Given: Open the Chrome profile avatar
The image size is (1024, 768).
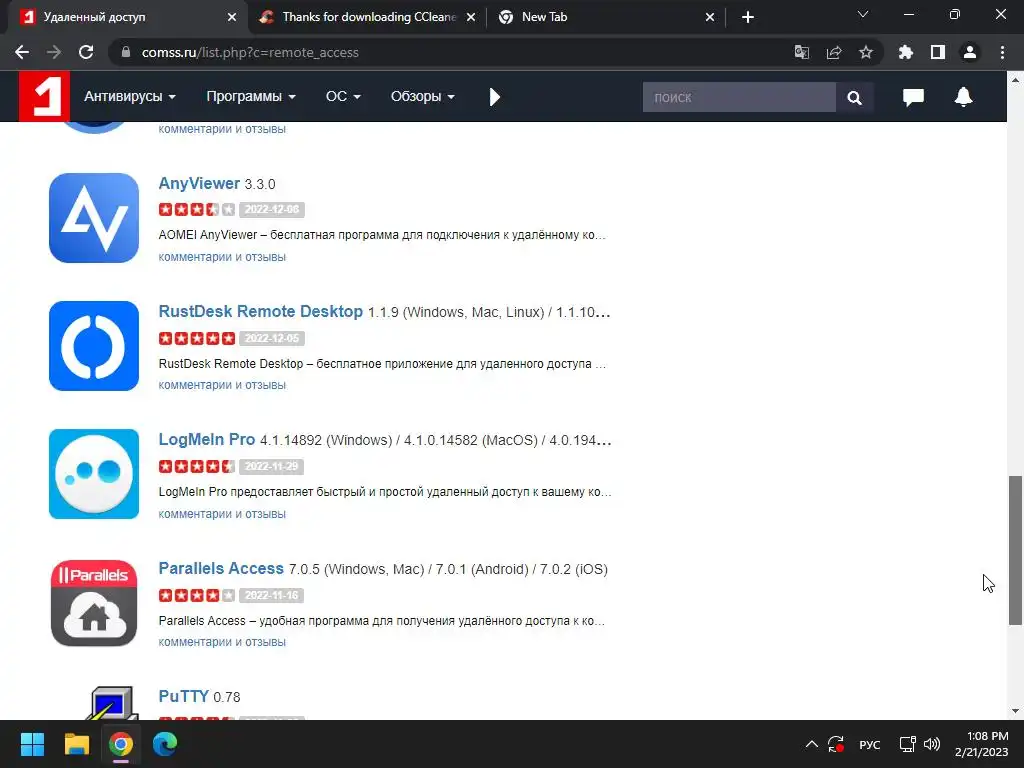Looking at the screenshot, I should [970, 52].
